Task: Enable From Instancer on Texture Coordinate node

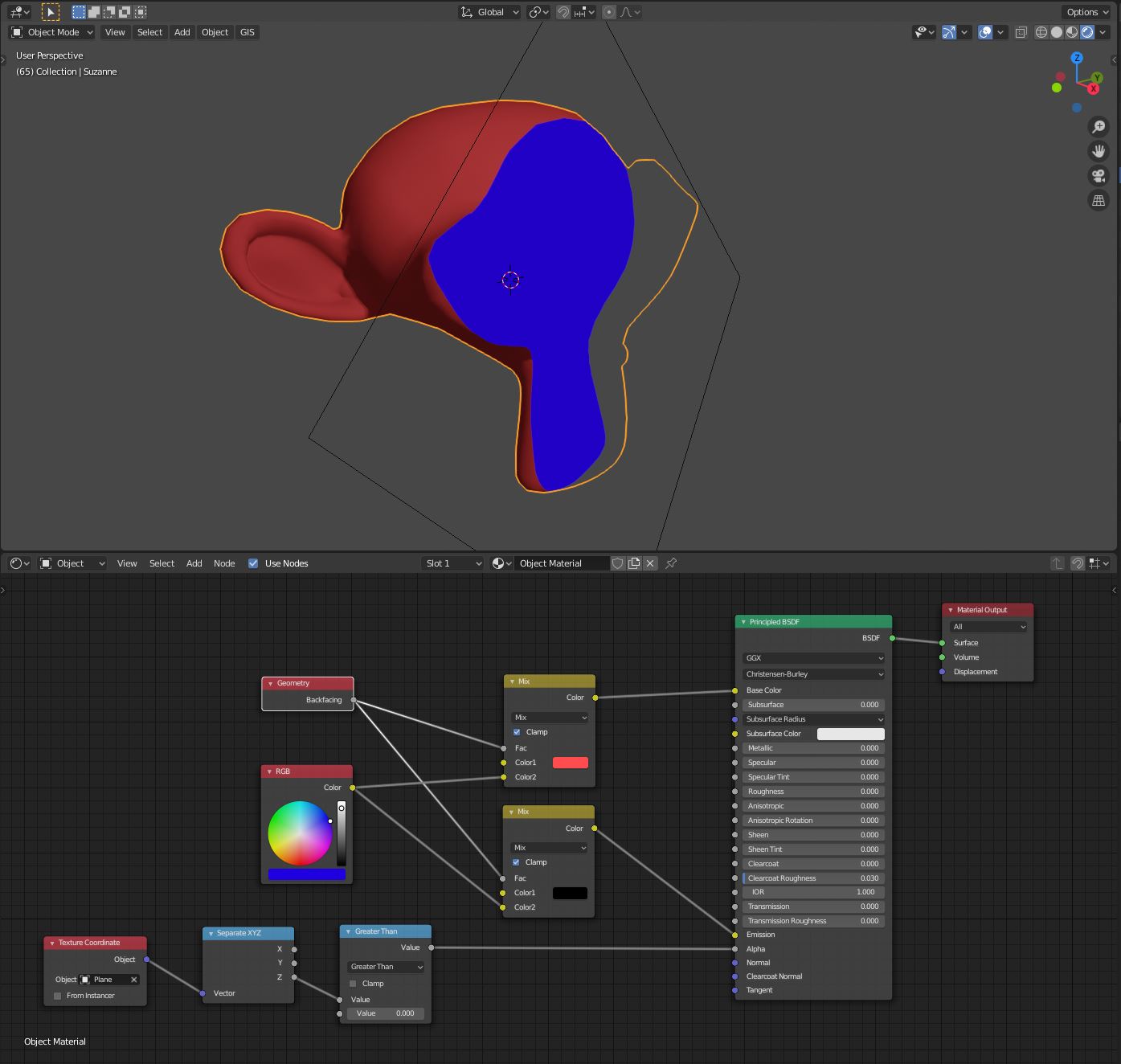Action: click(x=56, y=996)
